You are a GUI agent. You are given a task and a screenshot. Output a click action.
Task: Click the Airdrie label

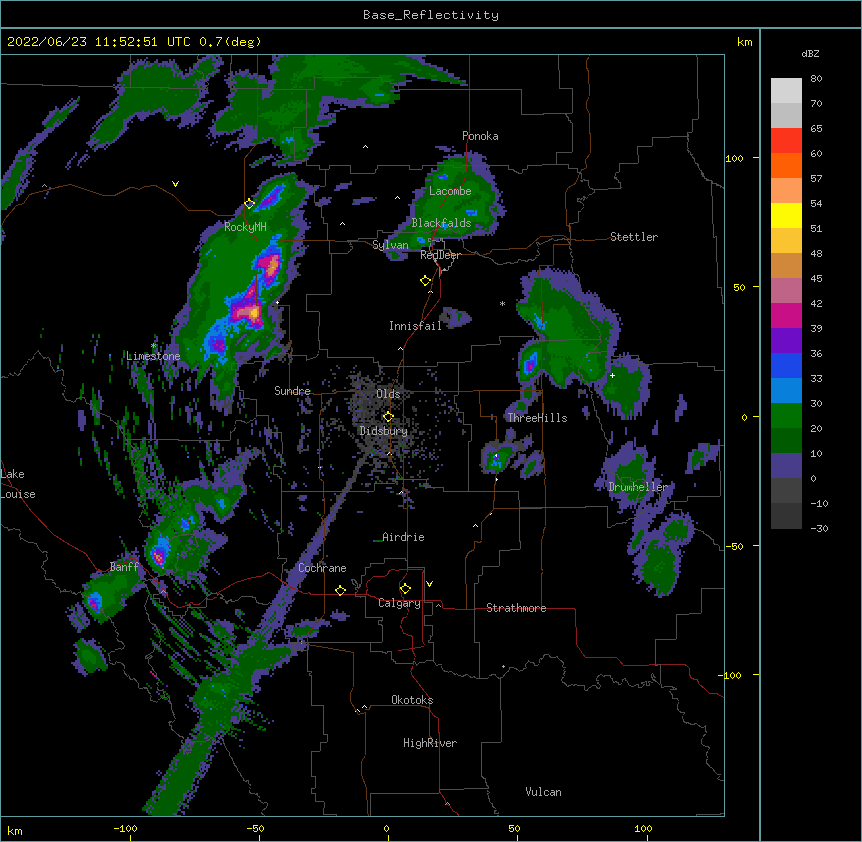403,537
